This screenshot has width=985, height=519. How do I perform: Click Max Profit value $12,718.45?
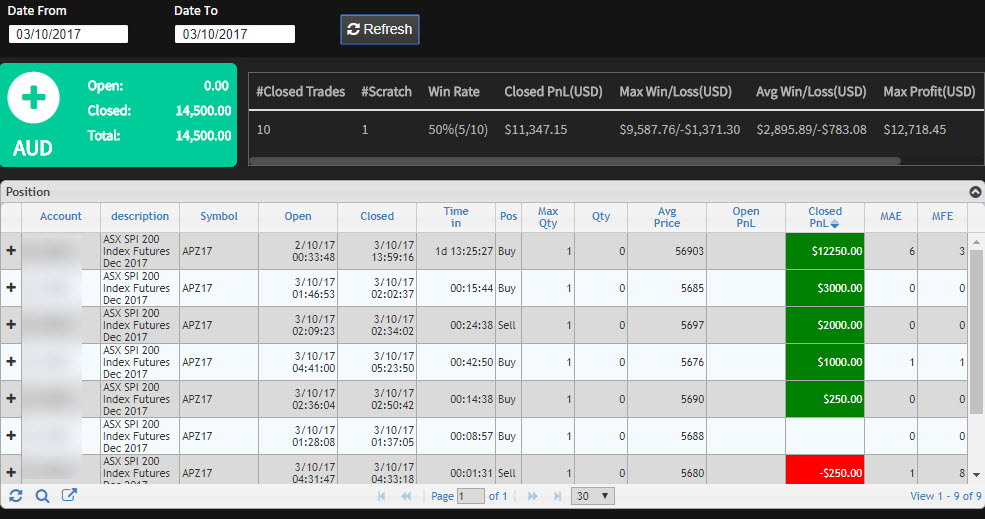tap(915, 129)
